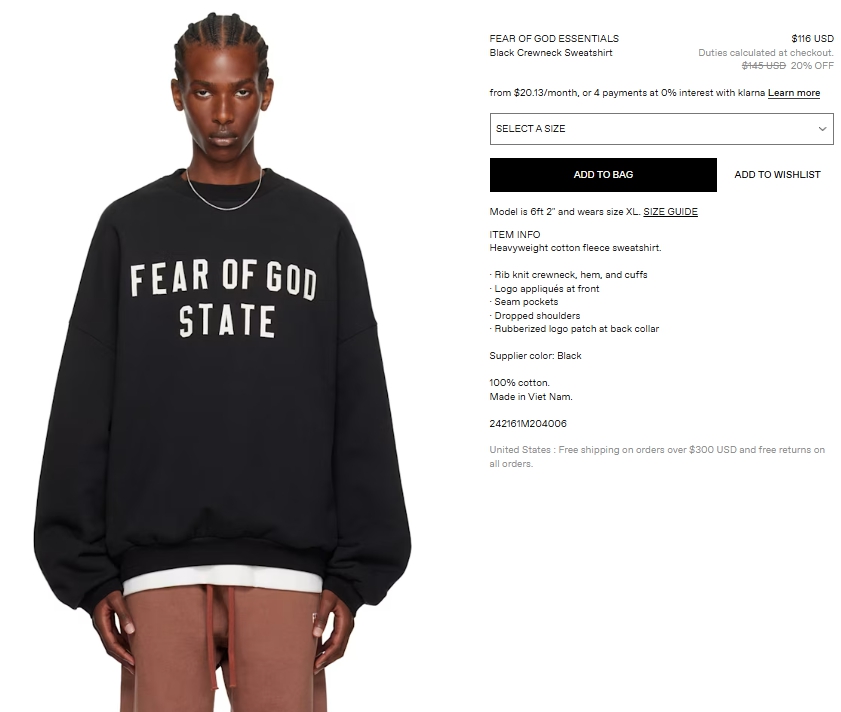
Task: Click the Duties calculated at checkout note
Action: pos(765,53)
